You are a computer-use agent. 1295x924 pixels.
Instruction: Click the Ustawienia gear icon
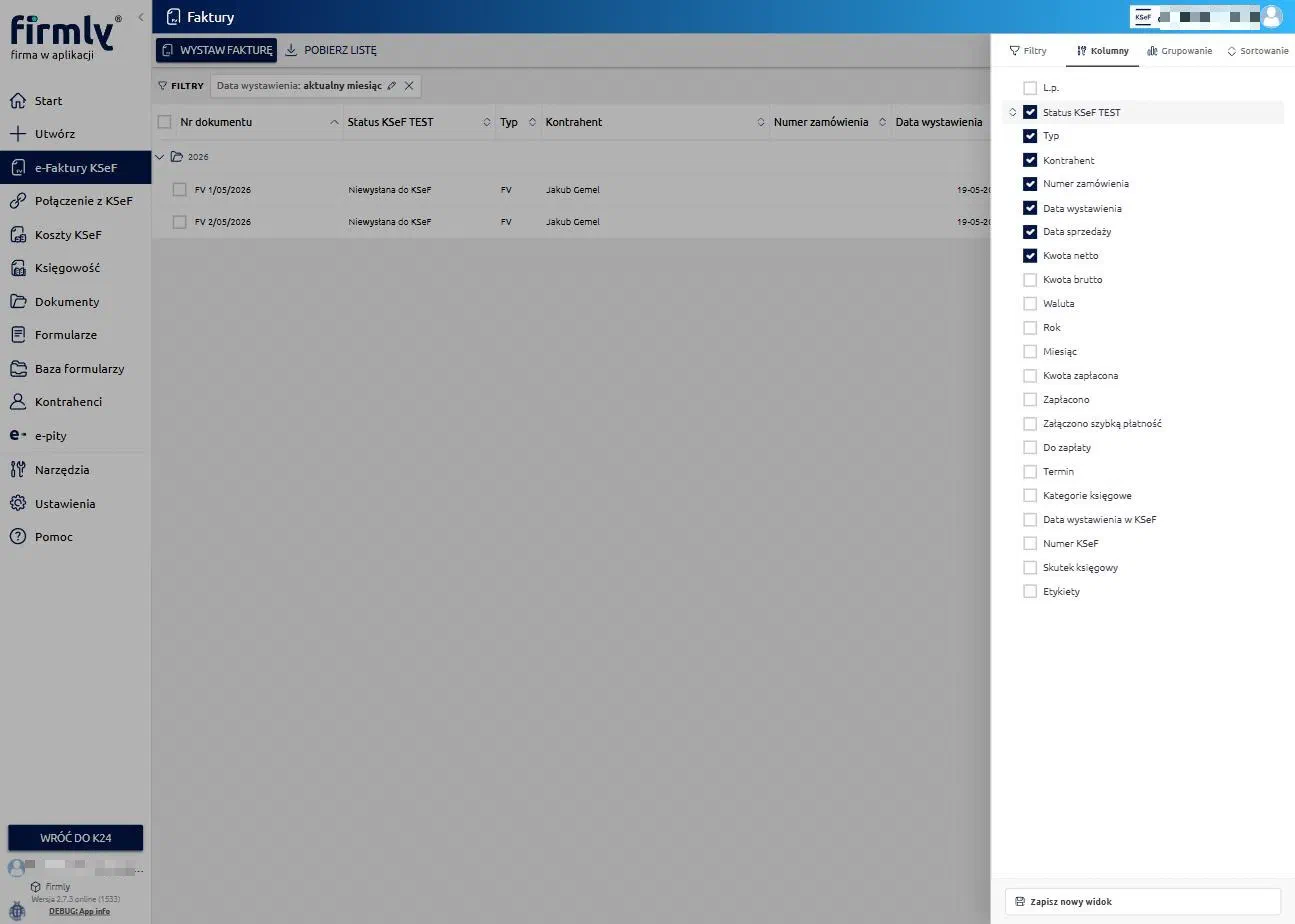17,504
